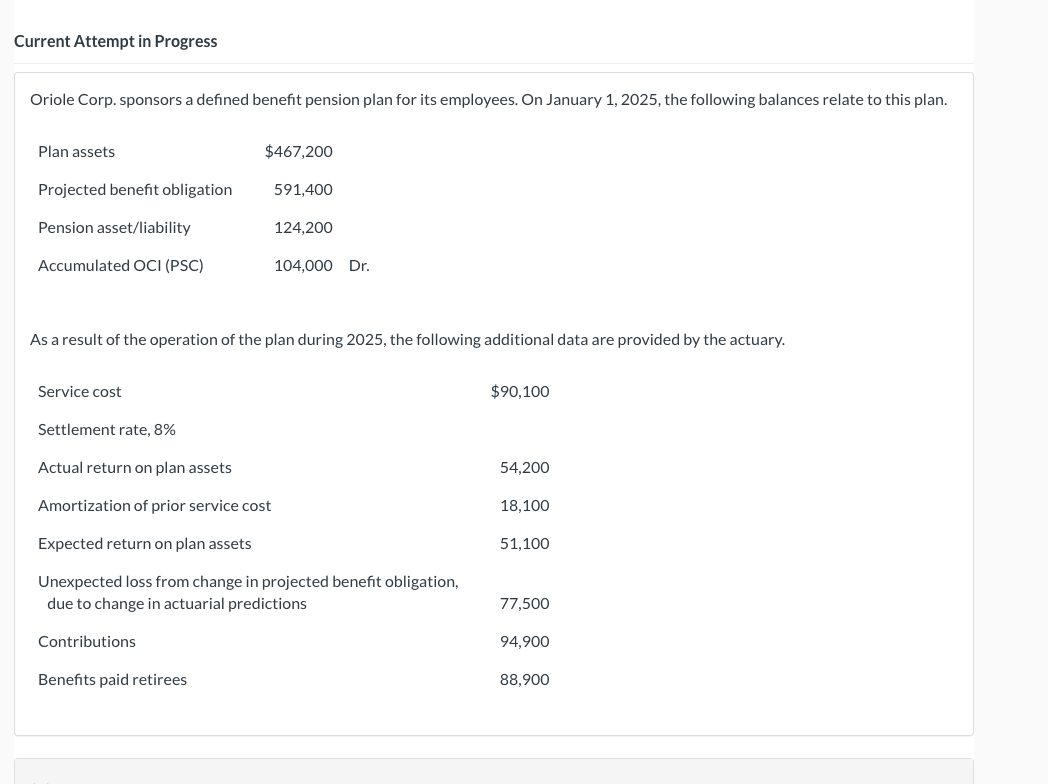Select the $90,100 service cost value

(x=520, y=391)
